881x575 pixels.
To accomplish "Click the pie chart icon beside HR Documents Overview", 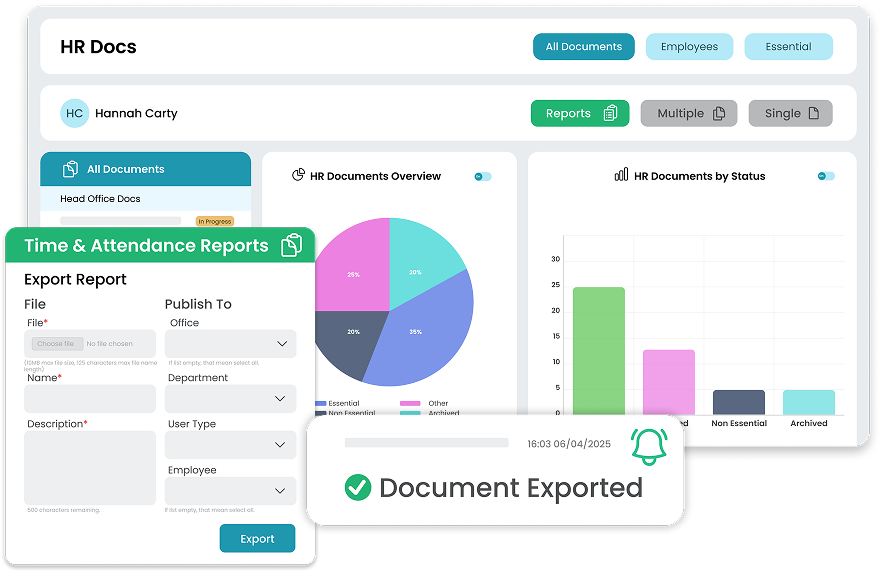I will pos(298,175).
